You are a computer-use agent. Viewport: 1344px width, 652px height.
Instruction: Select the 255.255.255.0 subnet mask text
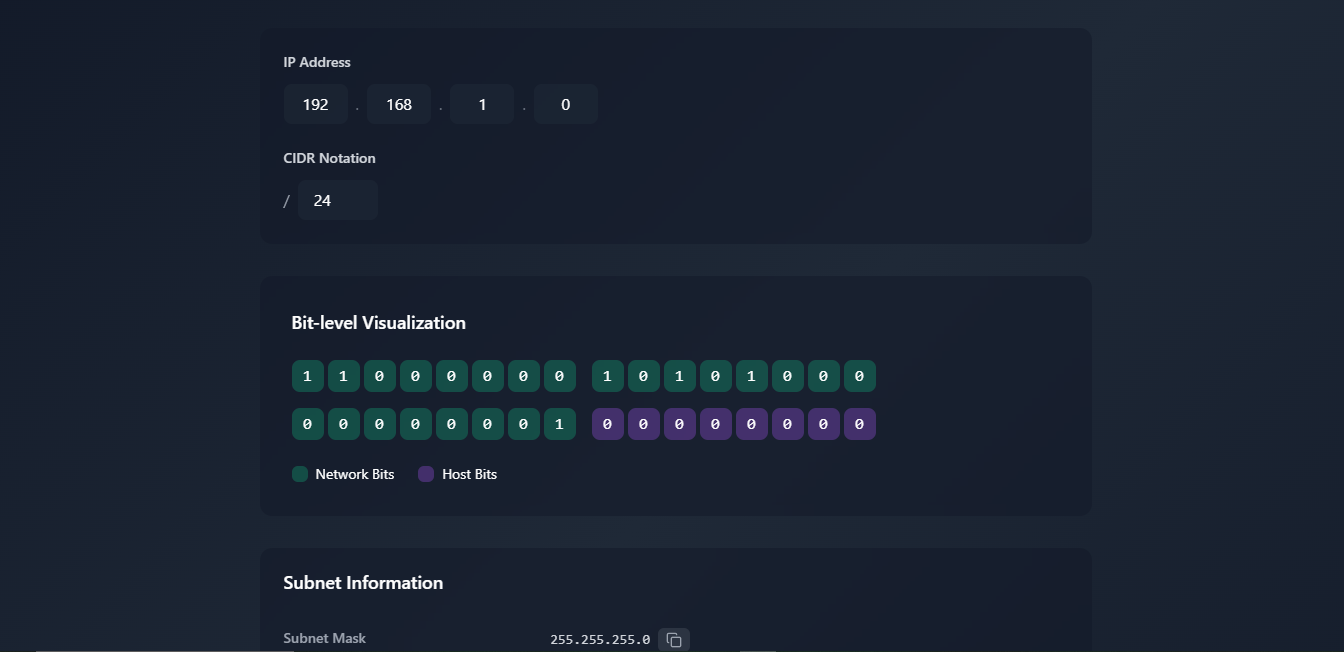point(600,639)
